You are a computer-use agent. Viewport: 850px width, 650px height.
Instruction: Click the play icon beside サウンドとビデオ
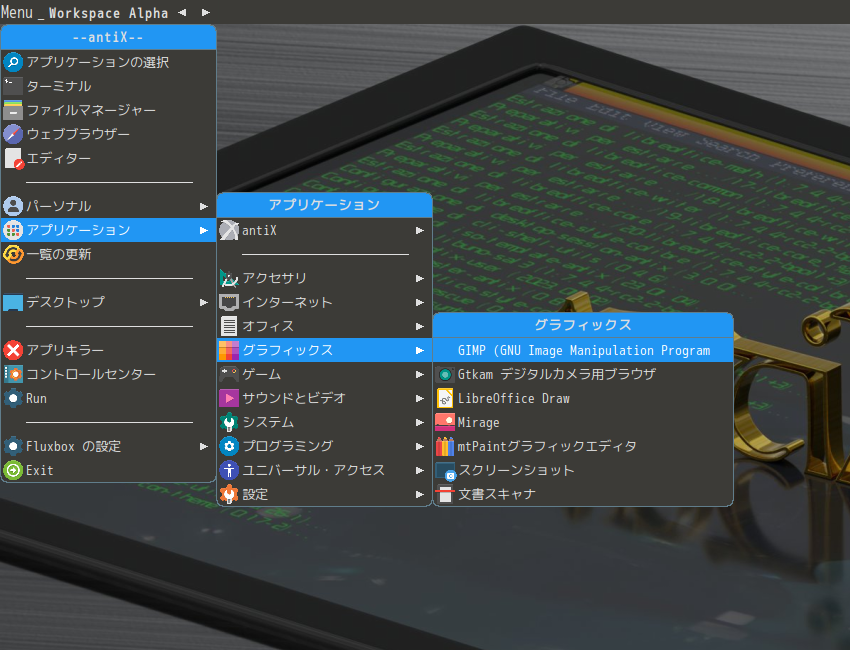point(229,398)
